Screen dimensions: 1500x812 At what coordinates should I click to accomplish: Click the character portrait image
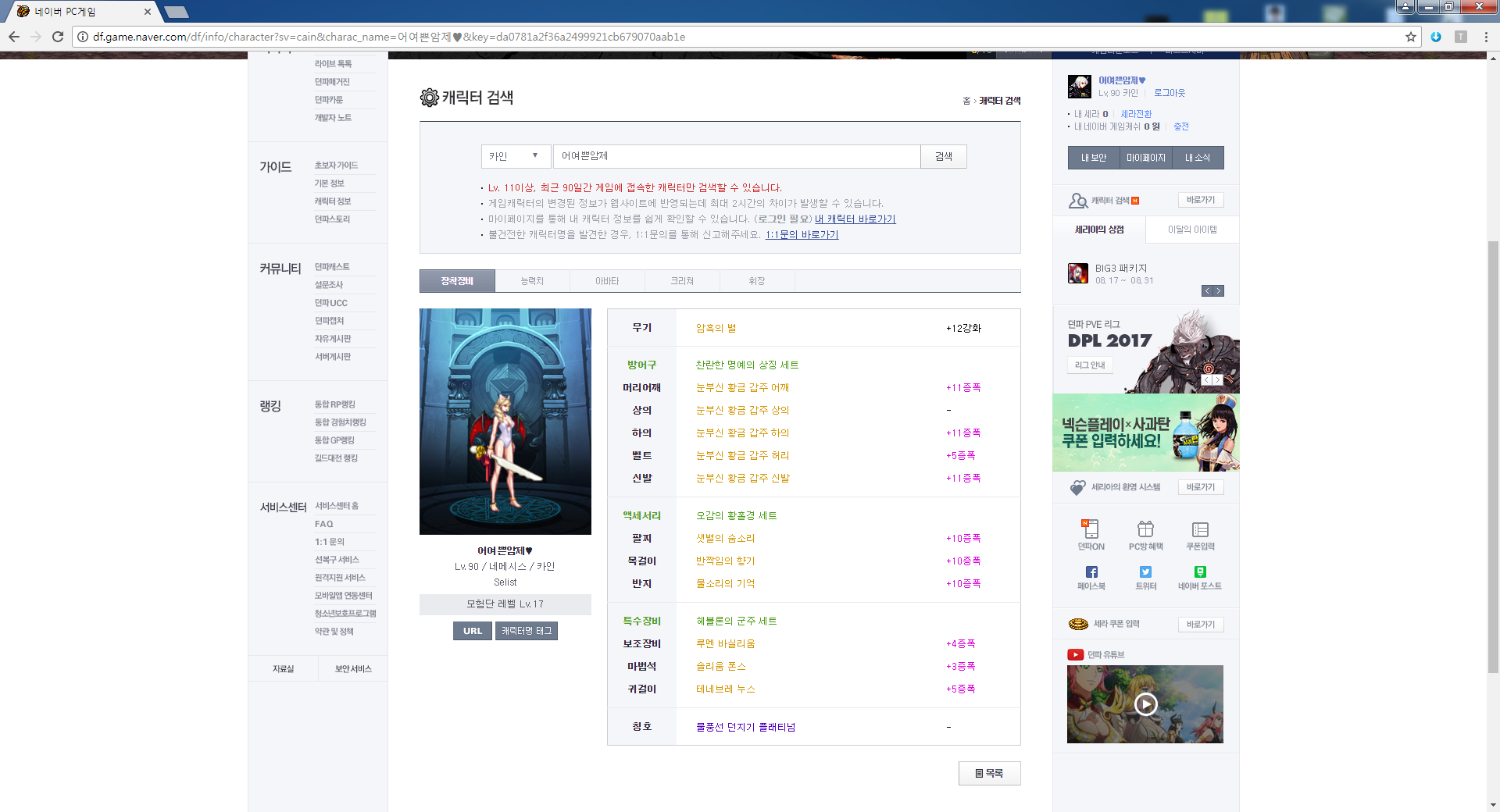click(505, 422)
